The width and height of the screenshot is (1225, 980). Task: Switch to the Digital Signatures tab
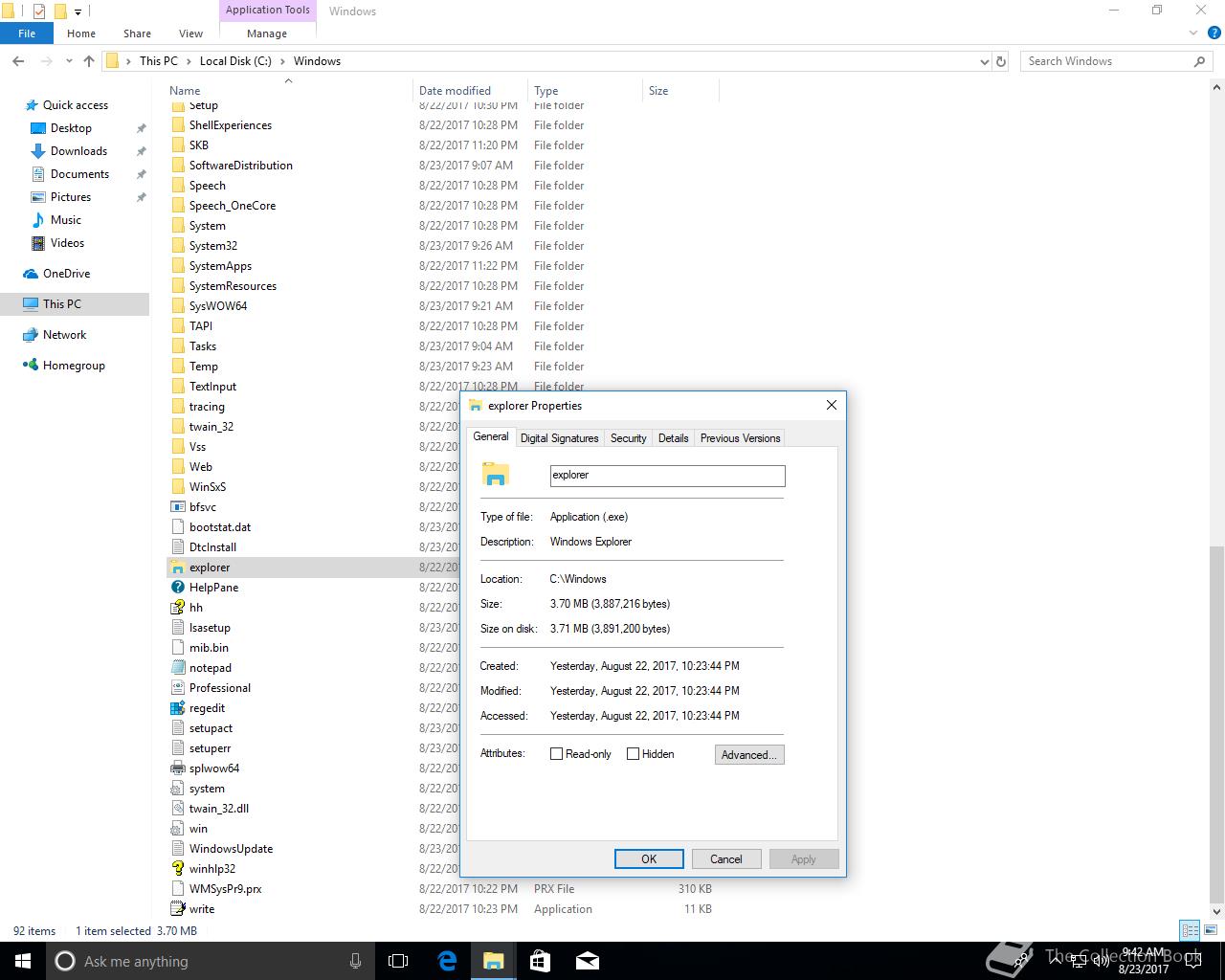(559, 438)
